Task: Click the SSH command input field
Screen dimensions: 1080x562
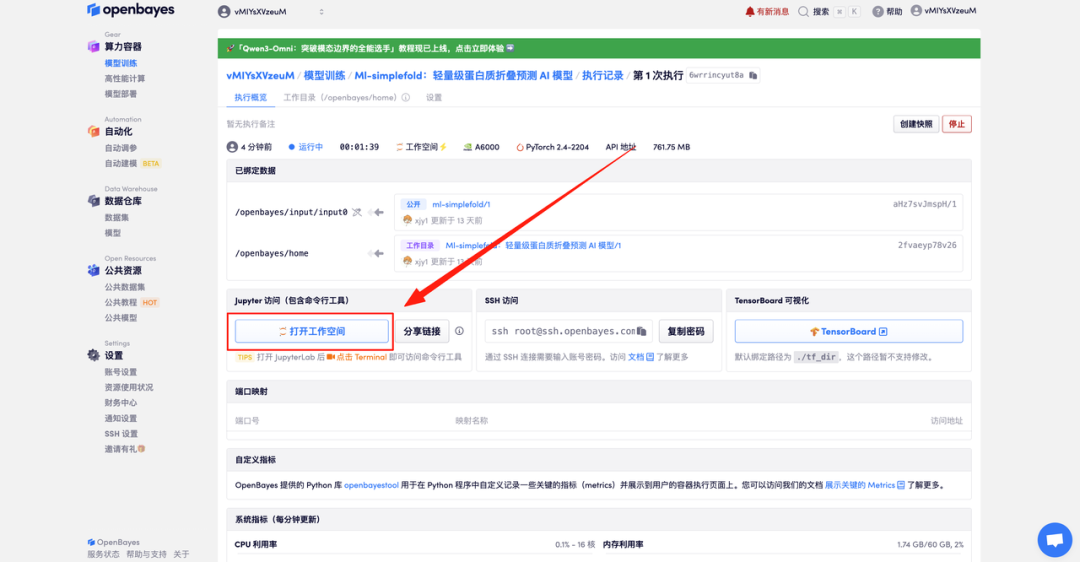Action: click(562, 331)
